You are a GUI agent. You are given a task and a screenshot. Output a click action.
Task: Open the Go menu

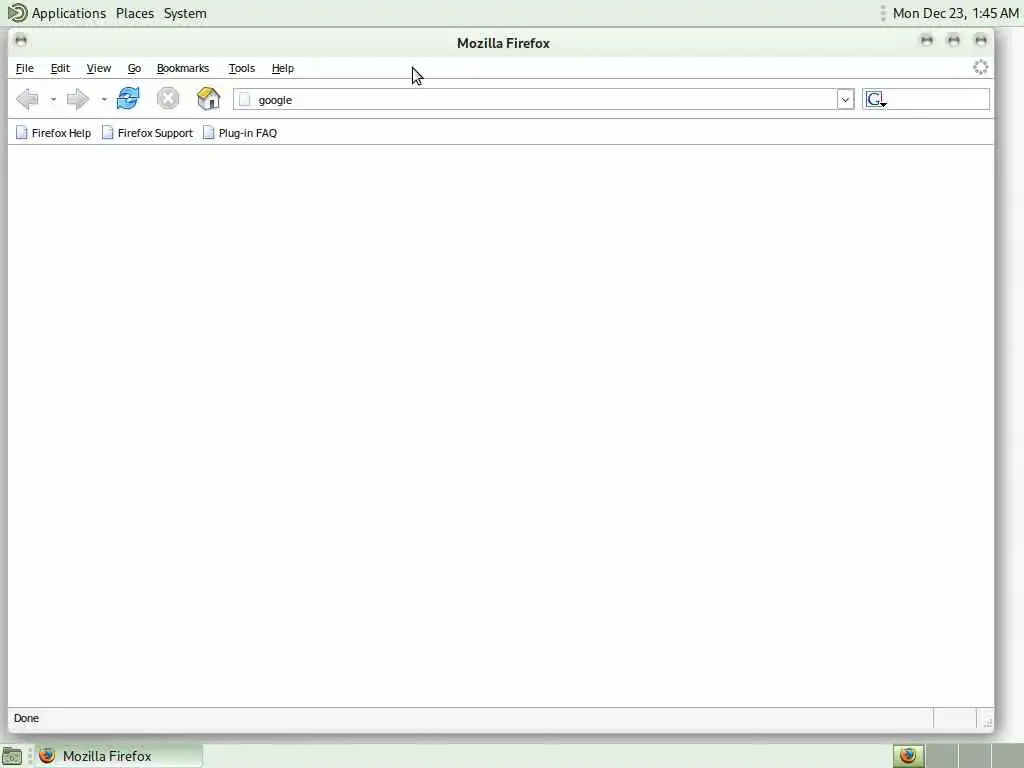(135, 68)
